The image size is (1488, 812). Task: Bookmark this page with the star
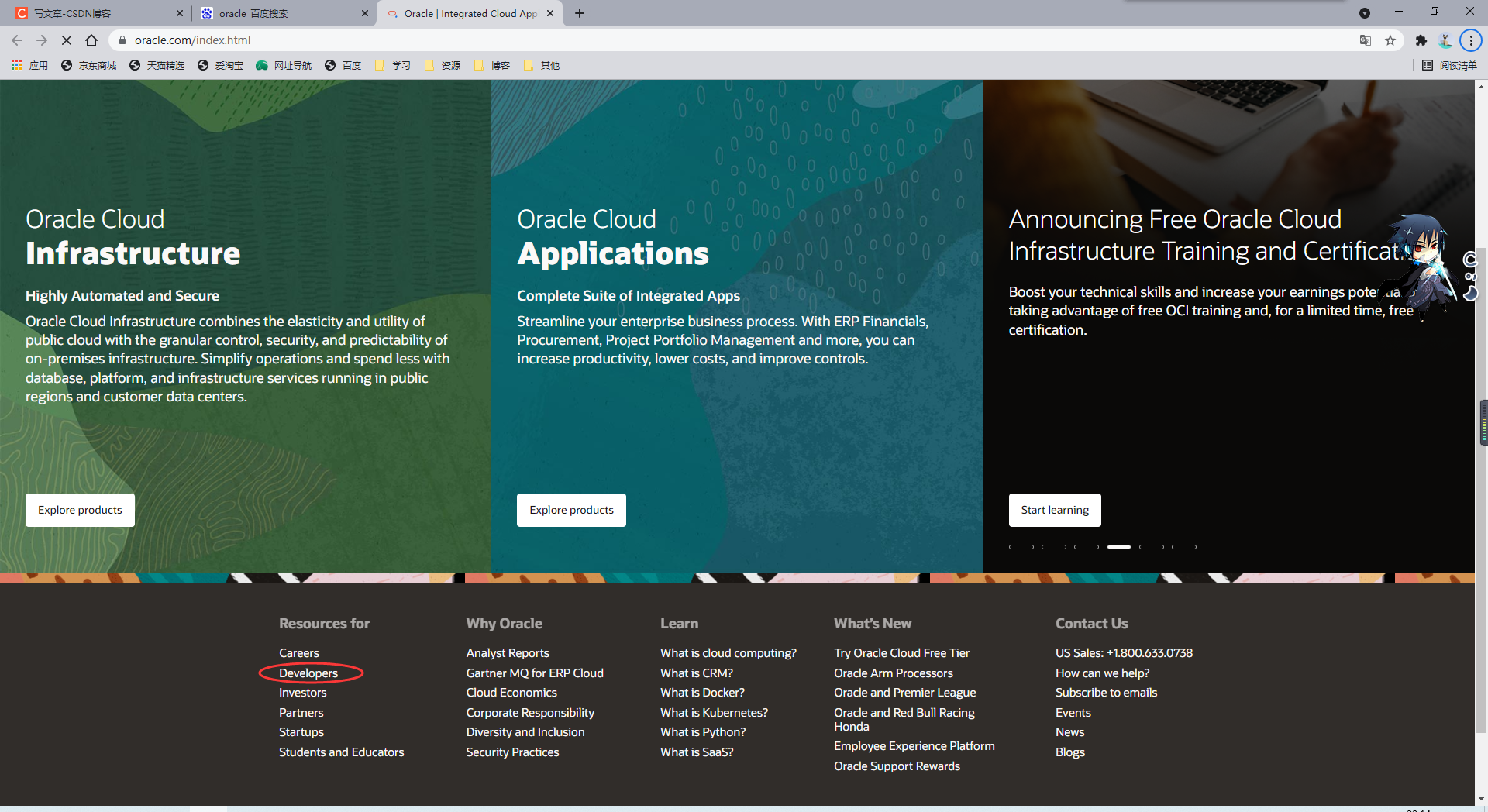click(1390, 40)
